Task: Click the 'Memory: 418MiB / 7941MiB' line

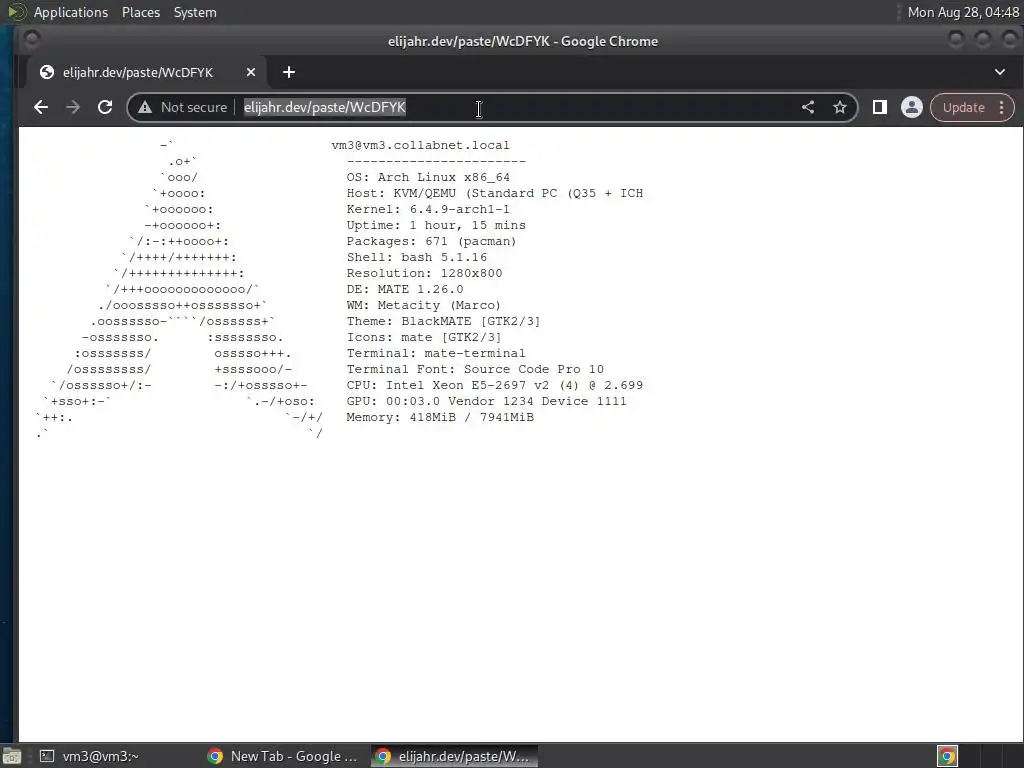Action: [x=440, y=417]
